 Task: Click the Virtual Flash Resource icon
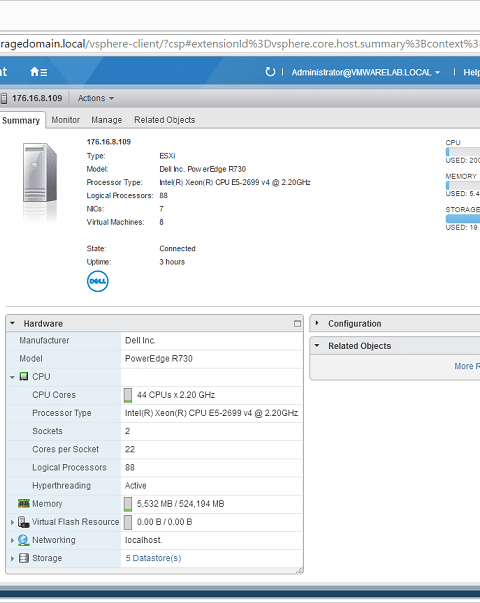(23, 522)
